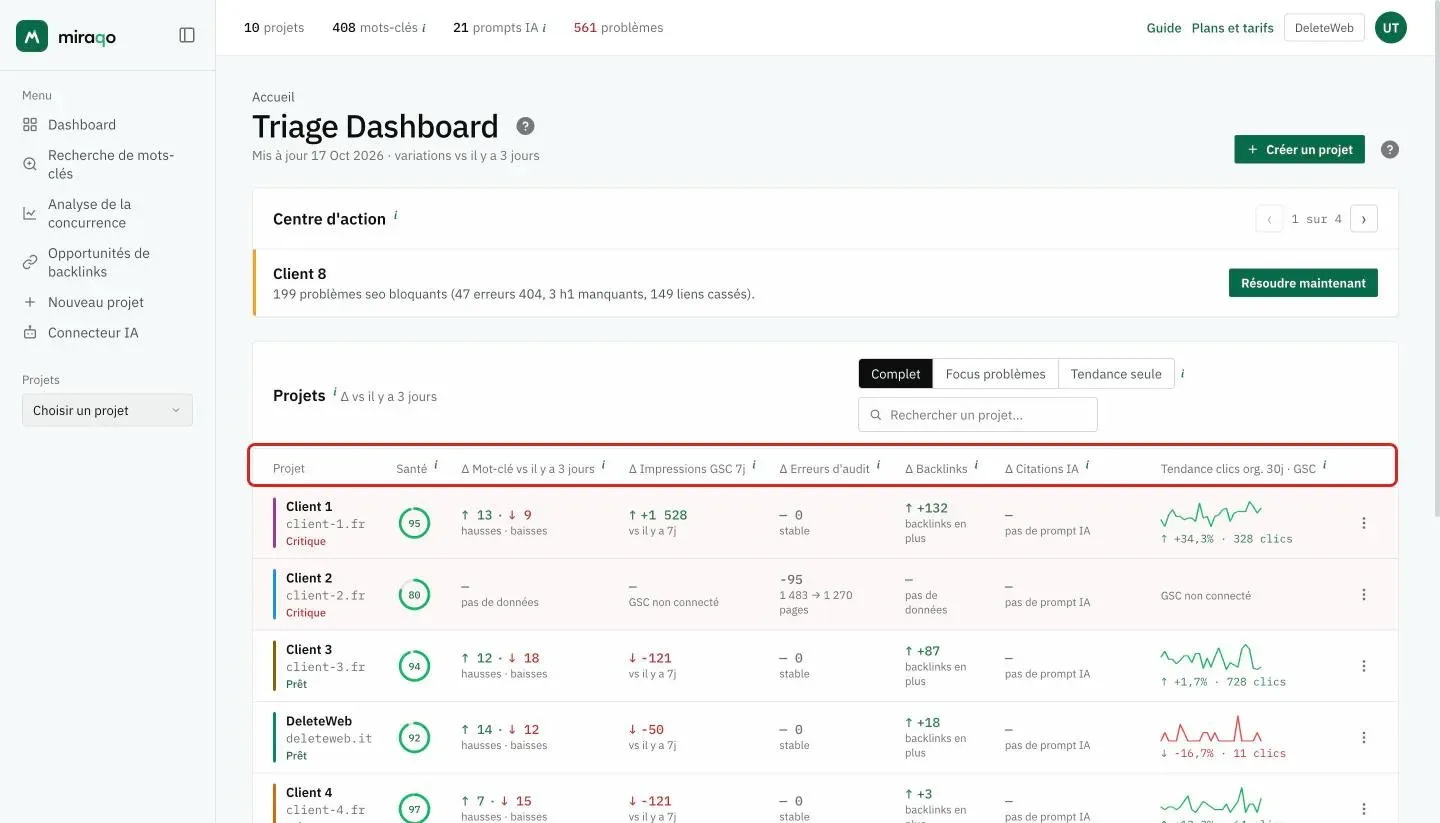Screen dimensions: 1440x823
Task: Open Dashboard in the sidebar
Action: (x=82, y=125)
